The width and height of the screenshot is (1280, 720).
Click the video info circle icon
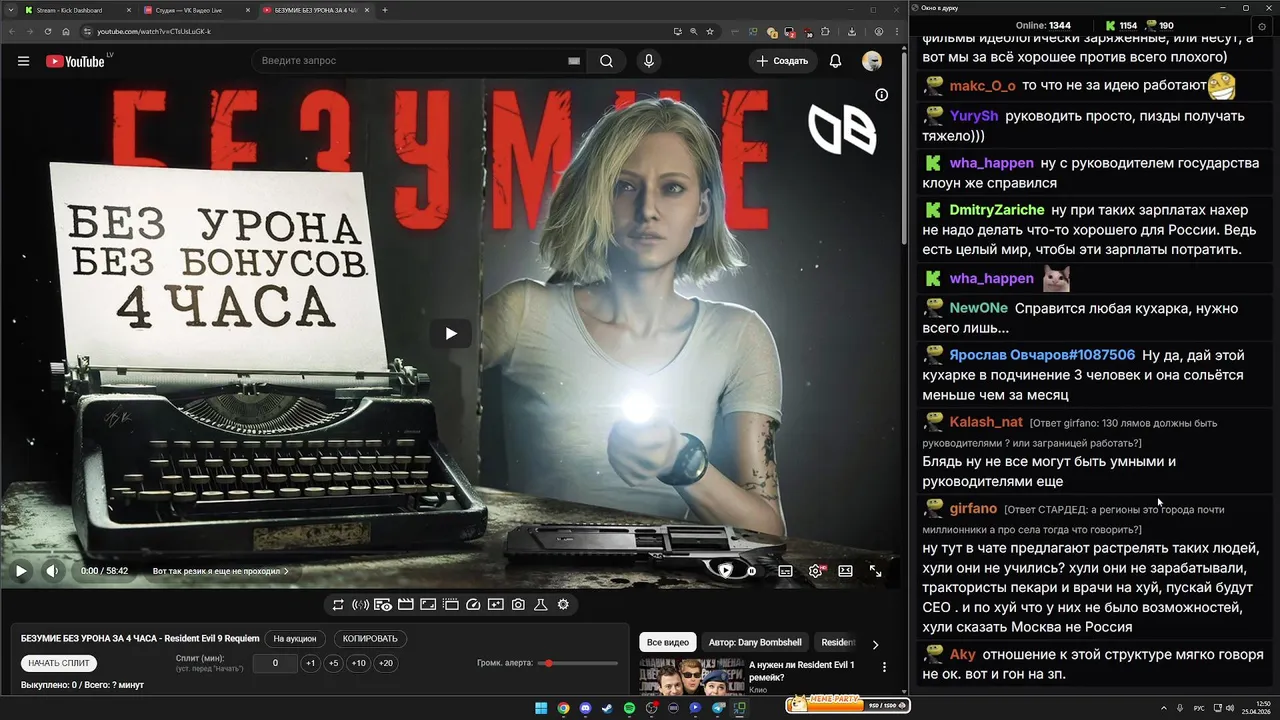(881, 95)
